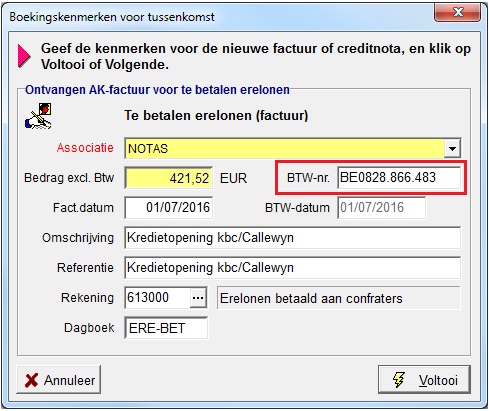Click the Annuleer button
489x411 pixels.
pyautogui.click(x=59, y=380)
